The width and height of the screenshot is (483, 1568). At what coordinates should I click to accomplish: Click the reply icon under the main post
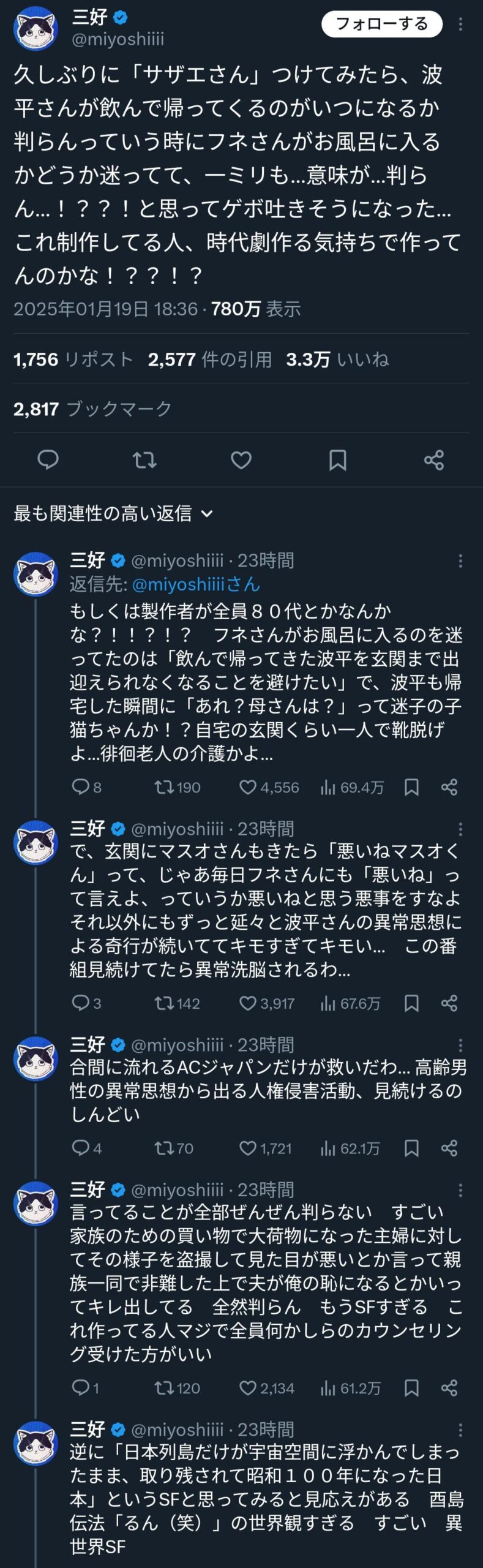48,459
